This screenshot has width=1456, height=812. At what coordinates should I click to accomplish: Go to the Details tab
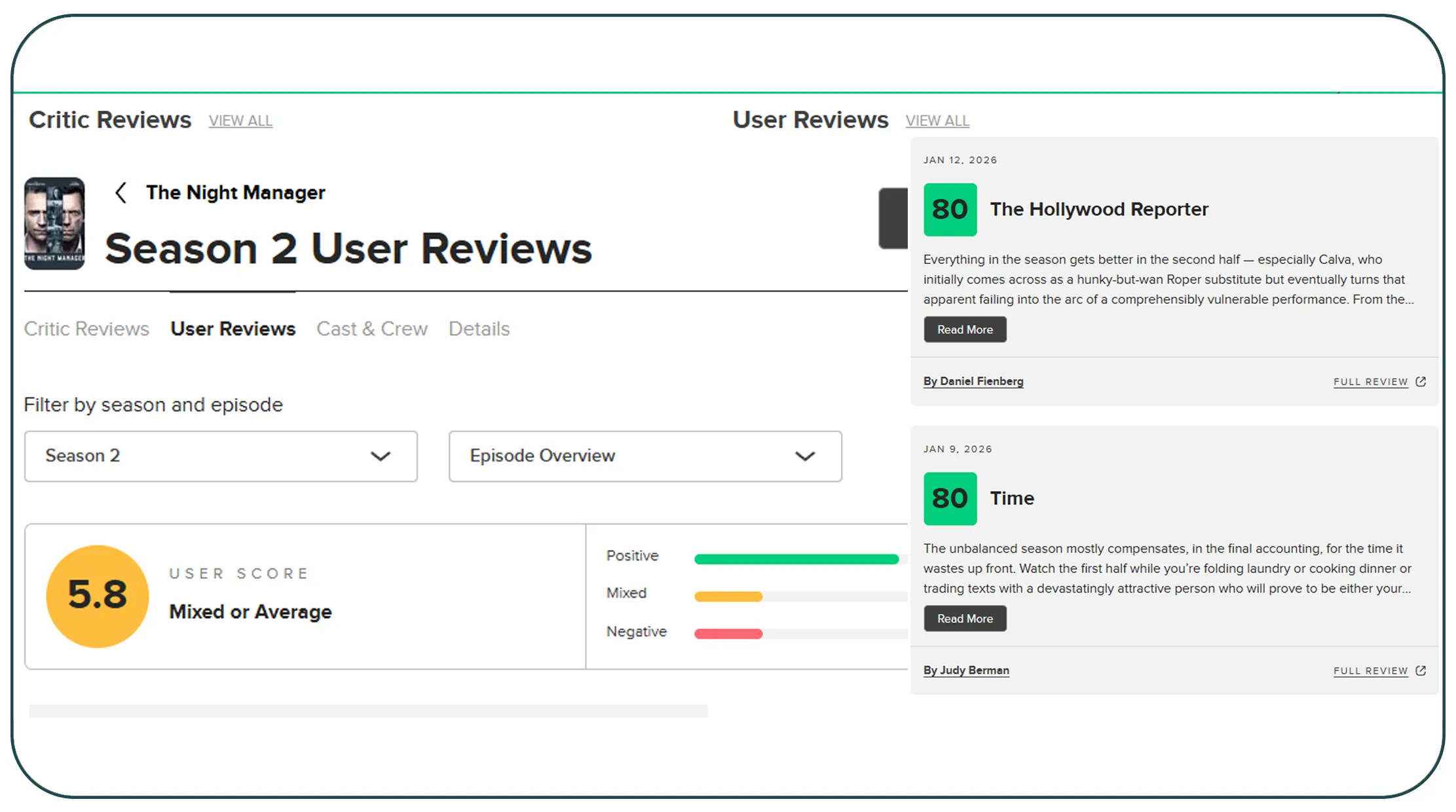pos(479,329)
